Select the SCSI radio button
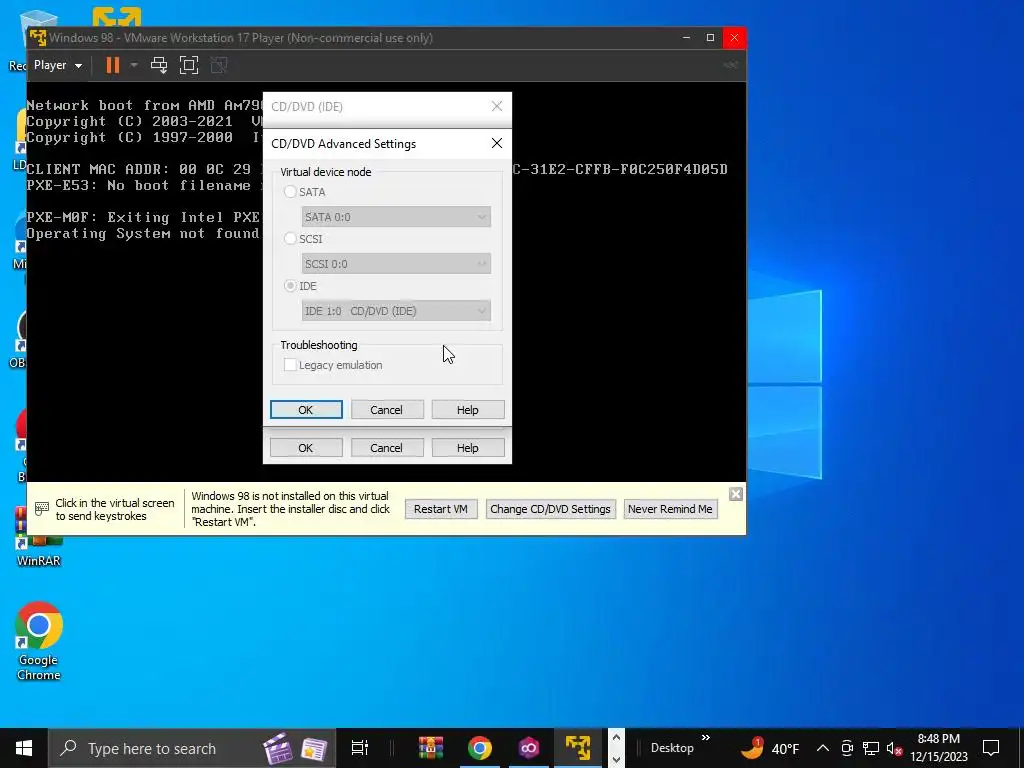The width and height of the screenshot is (1024, 768). coord(290,239)
